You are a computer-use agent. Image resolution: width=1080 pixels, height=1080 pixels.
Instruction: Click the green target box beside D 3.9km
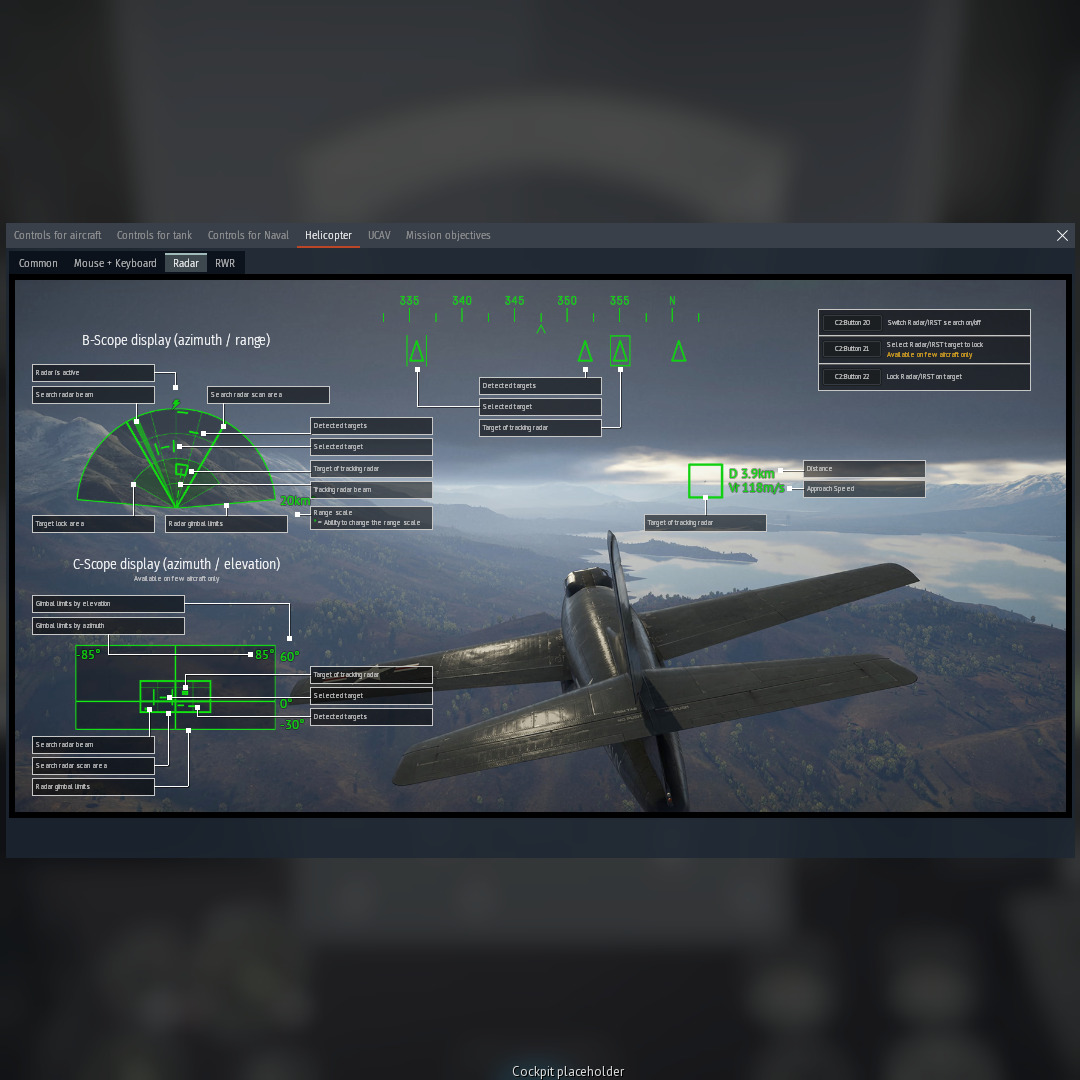(705, 481)
